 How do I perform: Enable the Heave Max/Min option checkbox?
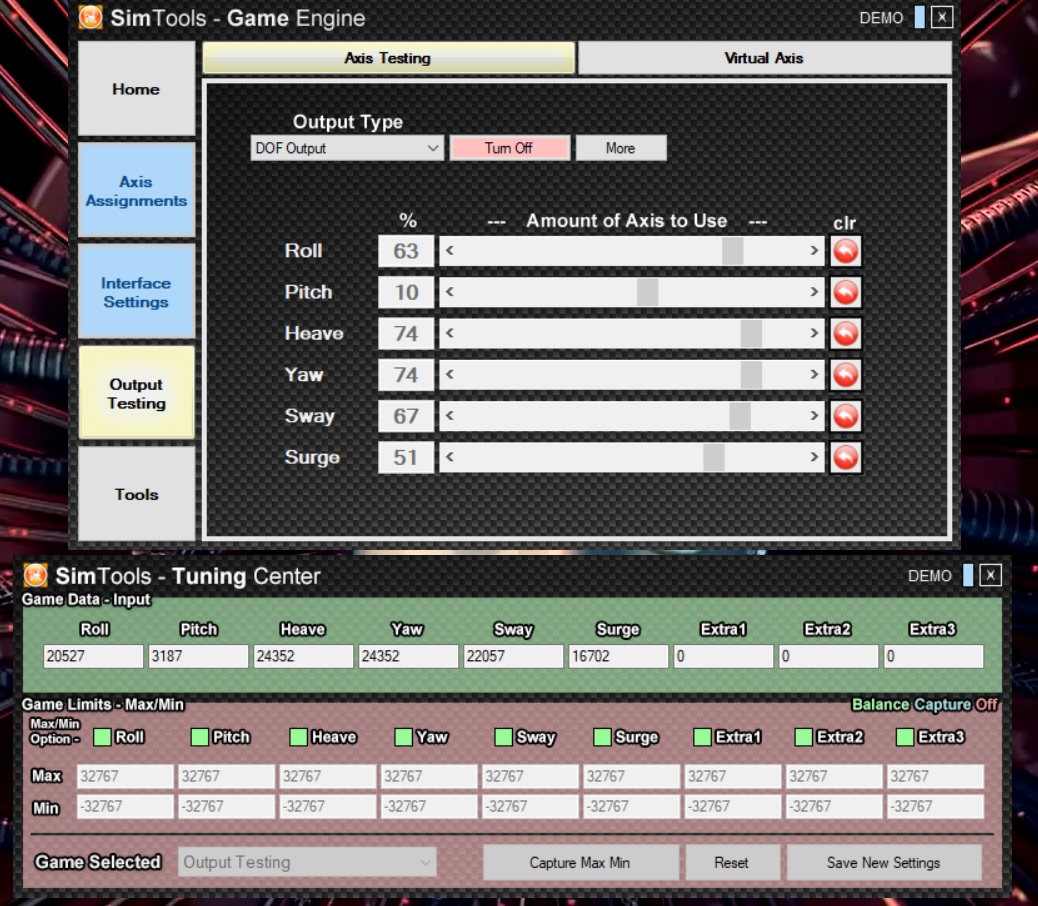[298, 737]
